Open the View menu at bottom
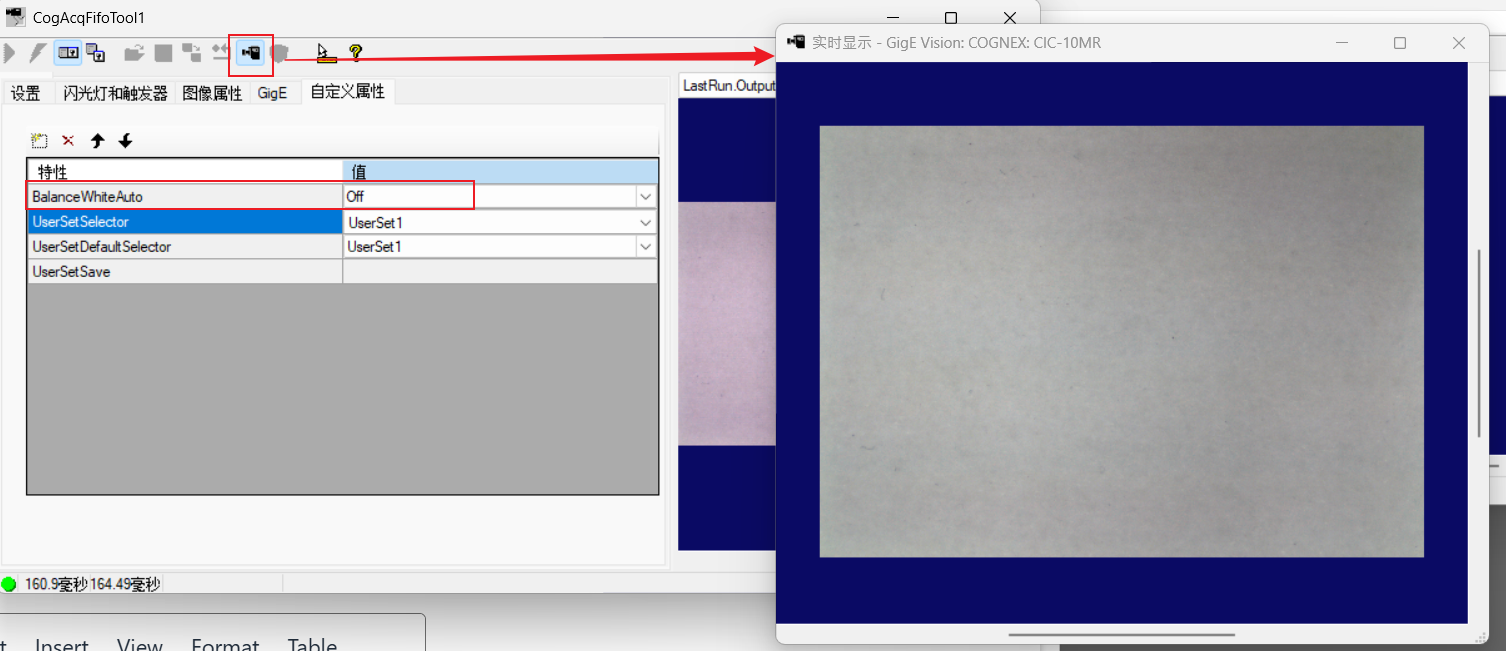The width and height of the screenshot is (1506, 651). pyautogui.click(x=140, y=645)
